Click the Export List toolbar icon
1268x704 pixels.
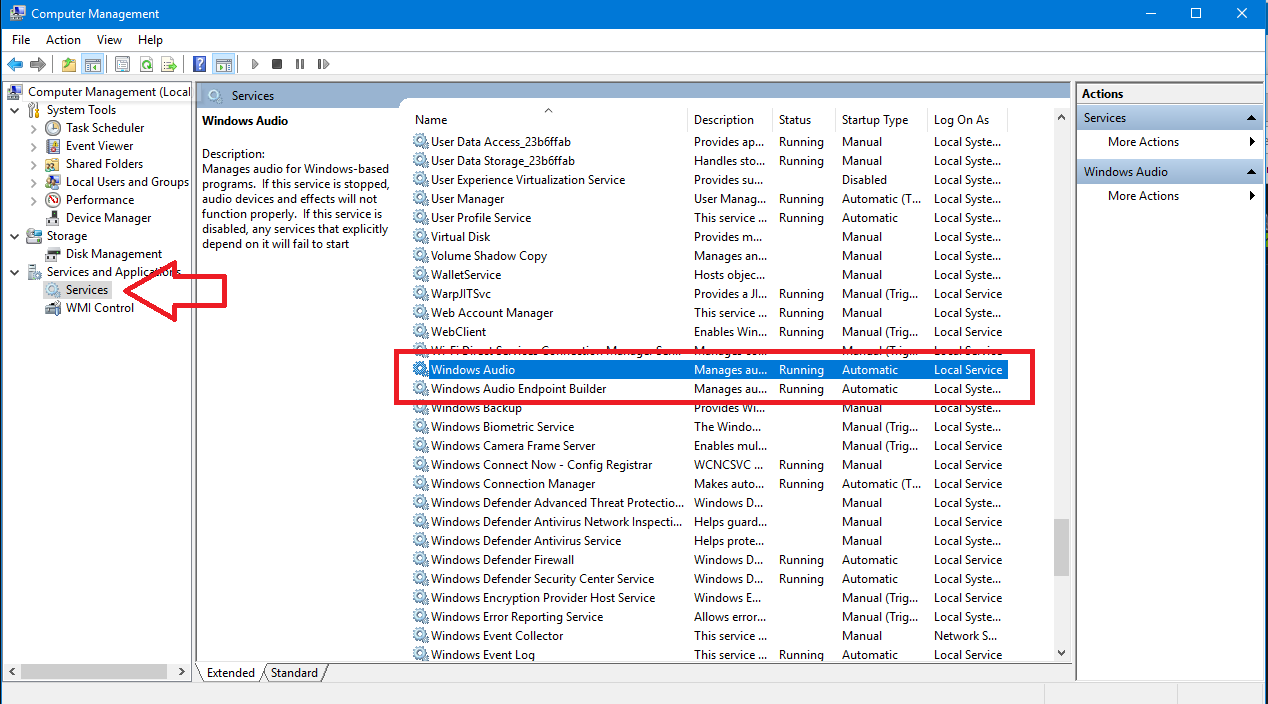pos(170,64)
